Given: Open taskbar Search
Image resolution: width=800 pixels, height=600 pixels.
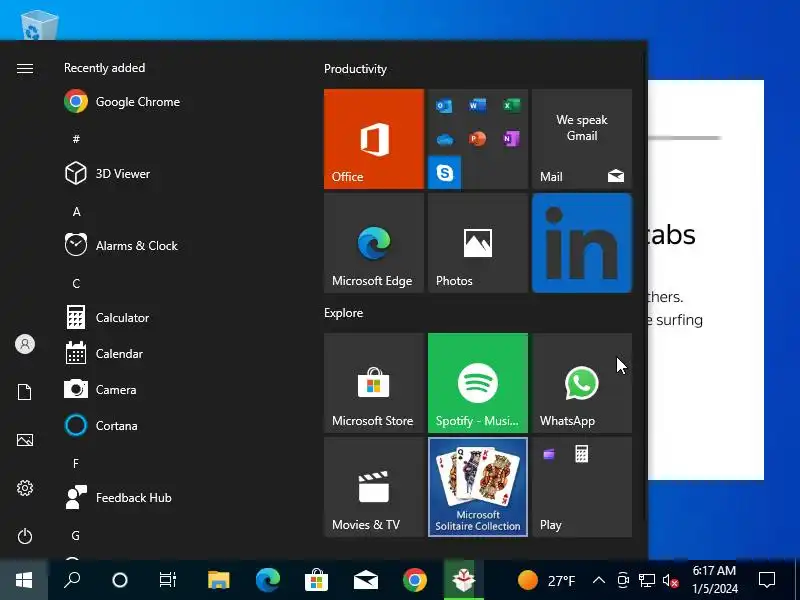Looking at the screenshot, I should click(x=72, y=580).
